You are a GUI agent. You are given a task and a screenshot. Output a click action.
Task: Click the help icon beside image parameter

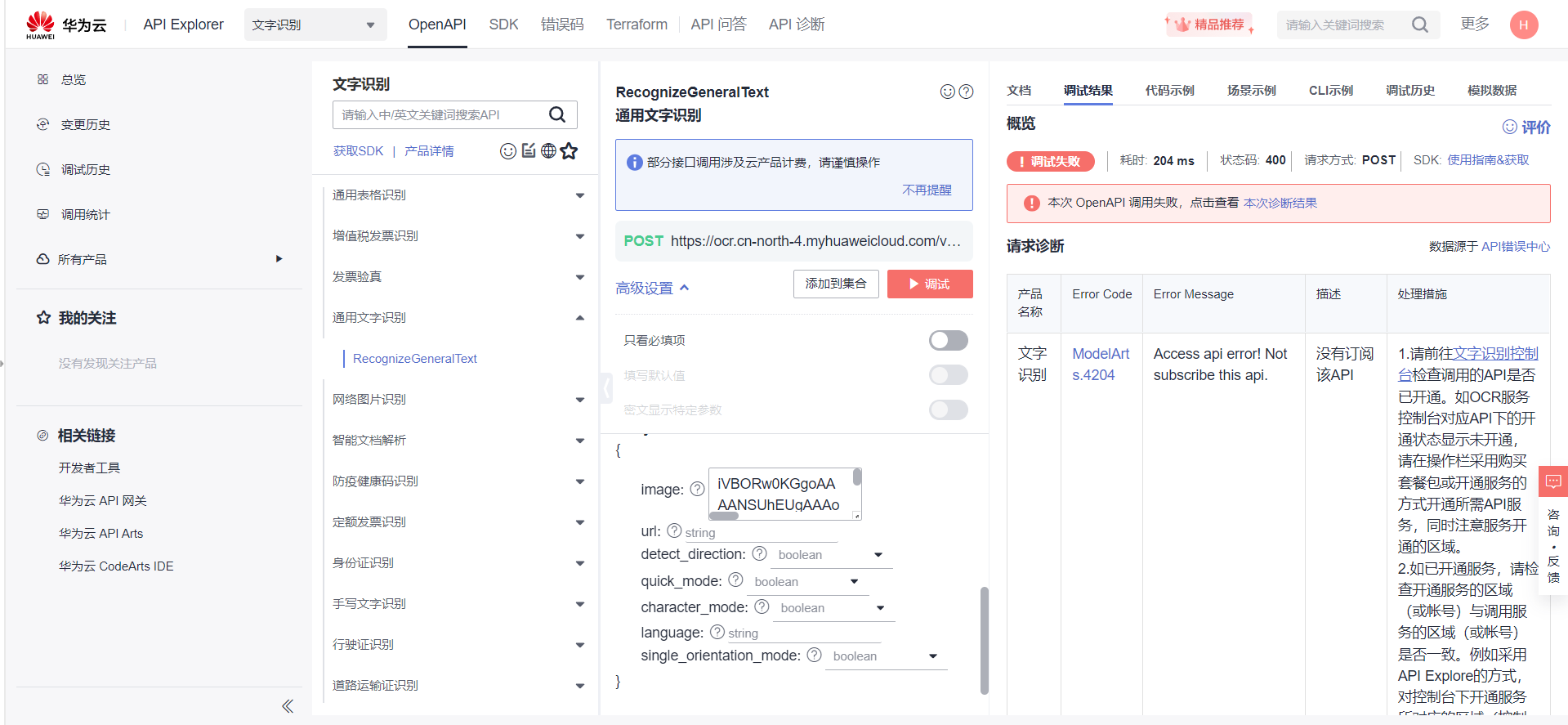coord(697,489)
